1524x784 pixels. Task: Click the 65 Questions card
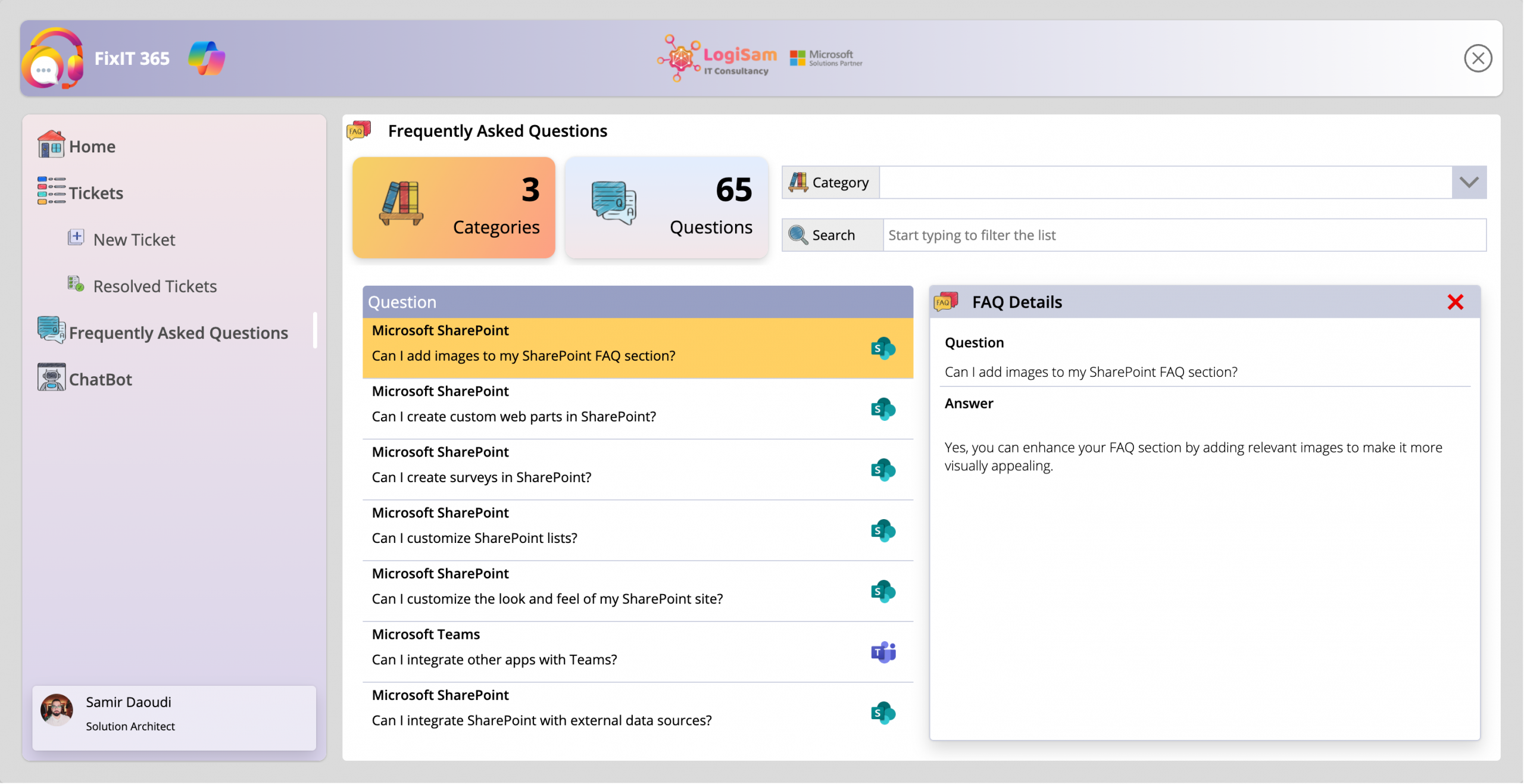click(x=666, y=207)
